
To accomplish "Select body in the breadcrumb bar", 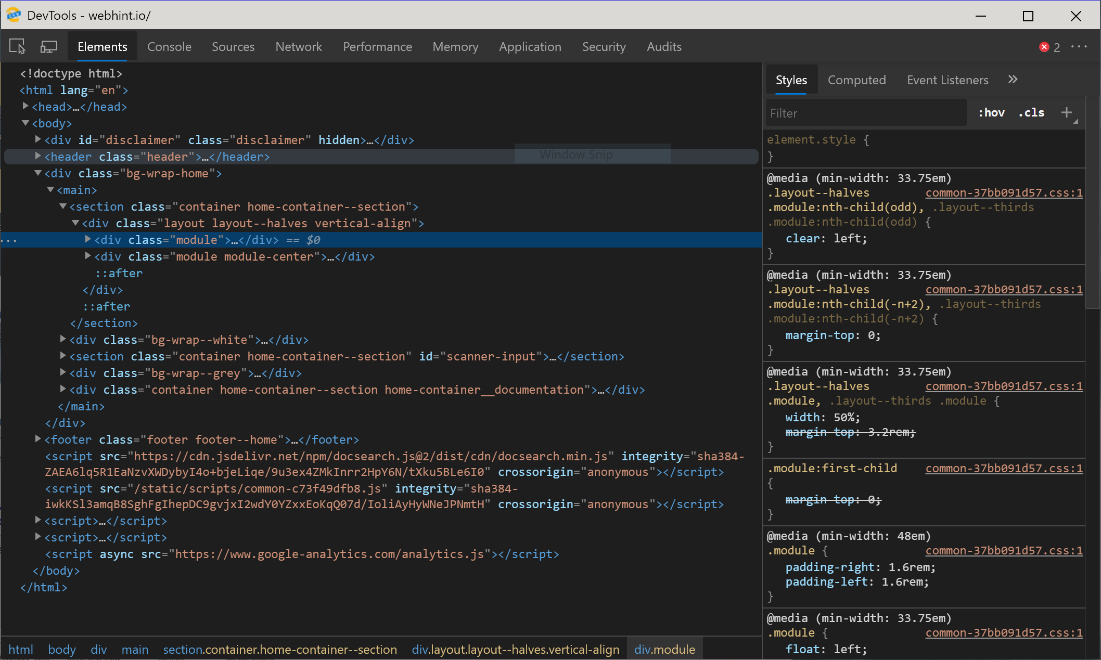I will coord(62,650).
